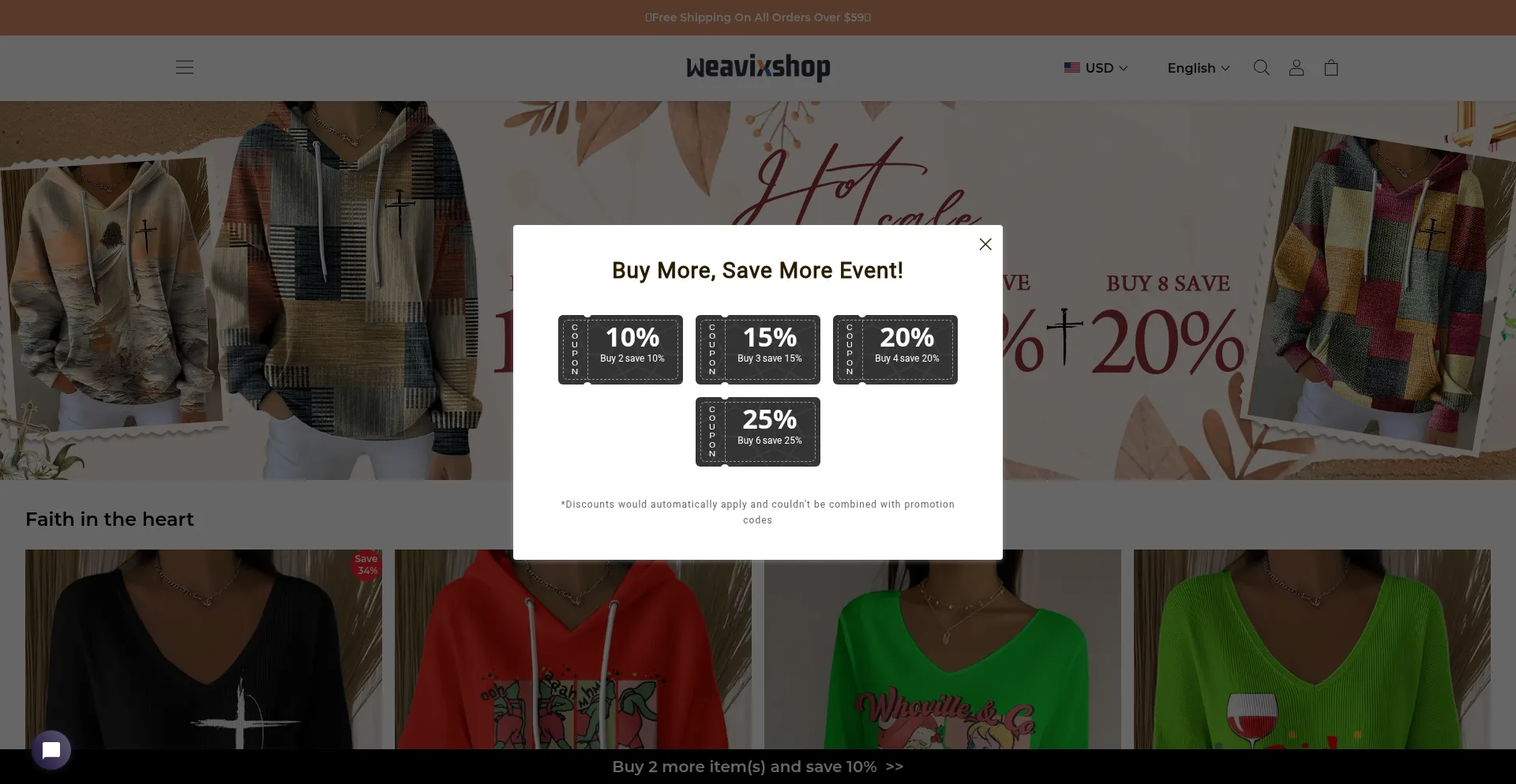Open the search icon in header
Screen dimensions: 1516x784
pos(1262,68)
